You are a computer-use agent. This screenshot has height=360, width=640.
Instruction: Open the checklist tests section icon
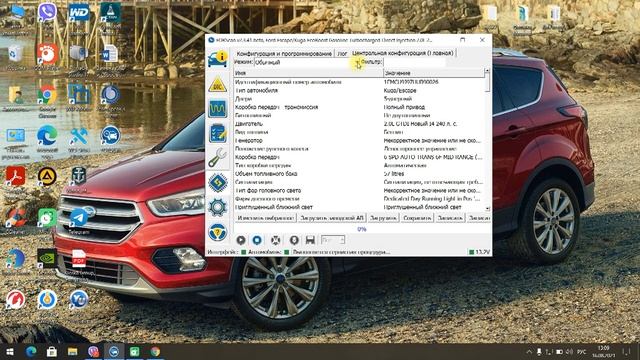(x=218, y=133)
